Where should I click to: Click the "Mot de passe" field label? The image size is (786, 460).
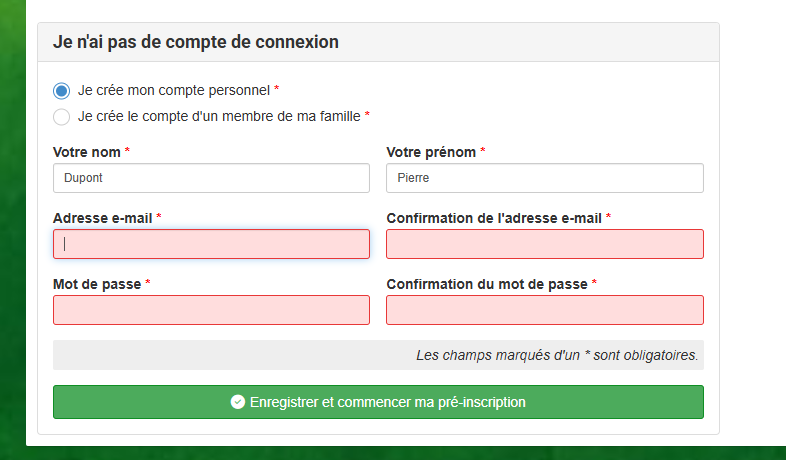click(97, 284)
